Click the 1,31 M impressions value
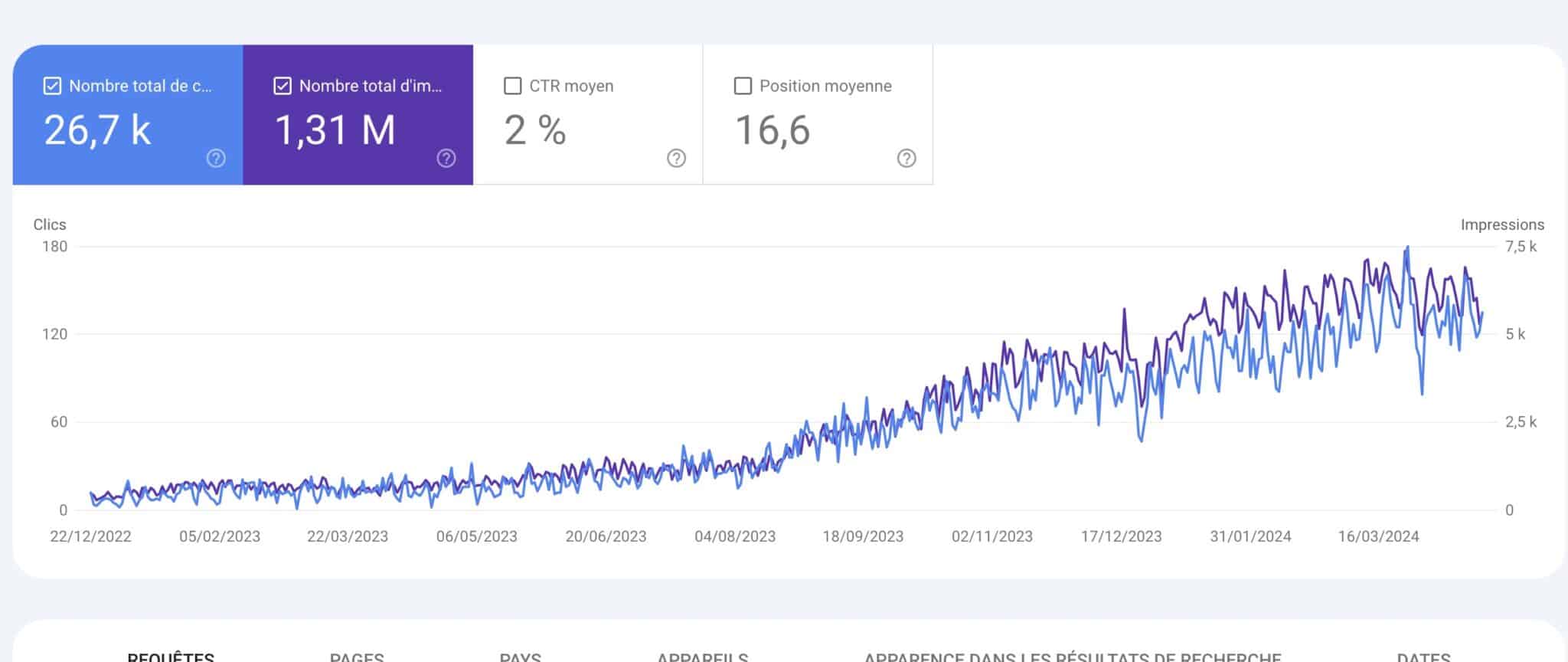Image resolution: width=1568 pixels, height=662 pixels. (x=335, y=130)
